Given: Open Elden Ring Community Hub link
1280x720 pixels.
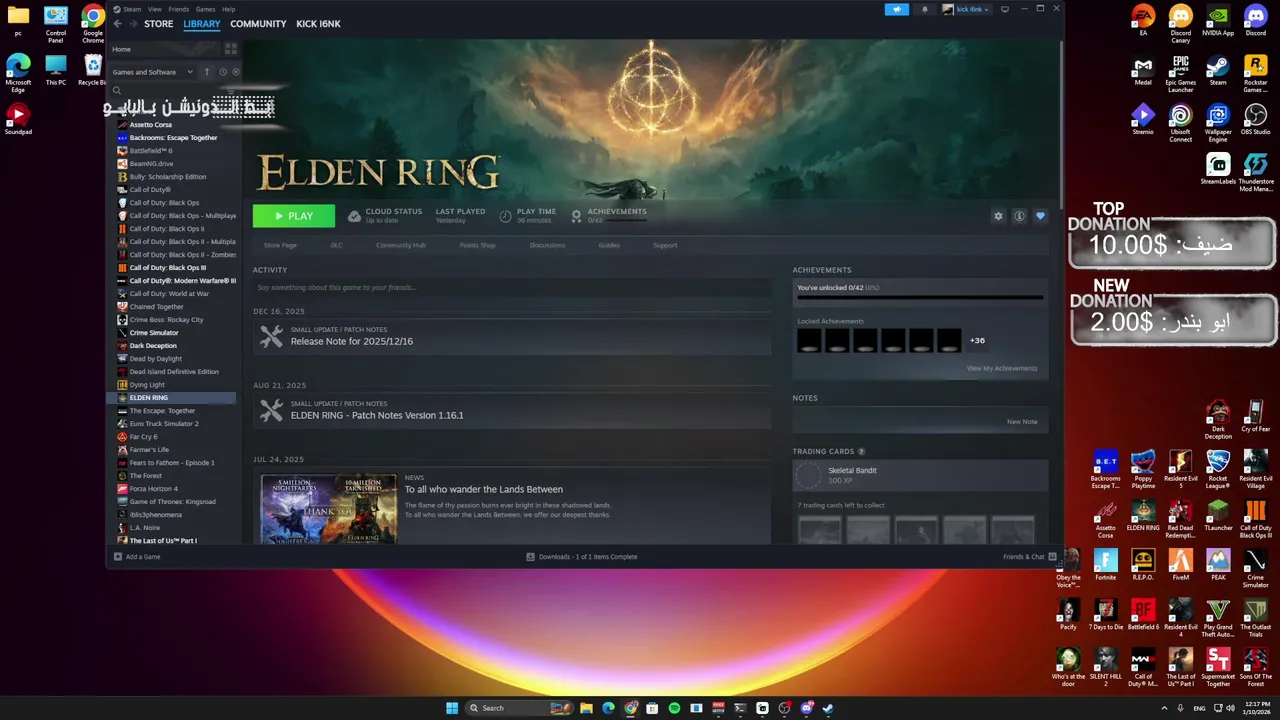Looking at the screenshot, I should 400,245.
